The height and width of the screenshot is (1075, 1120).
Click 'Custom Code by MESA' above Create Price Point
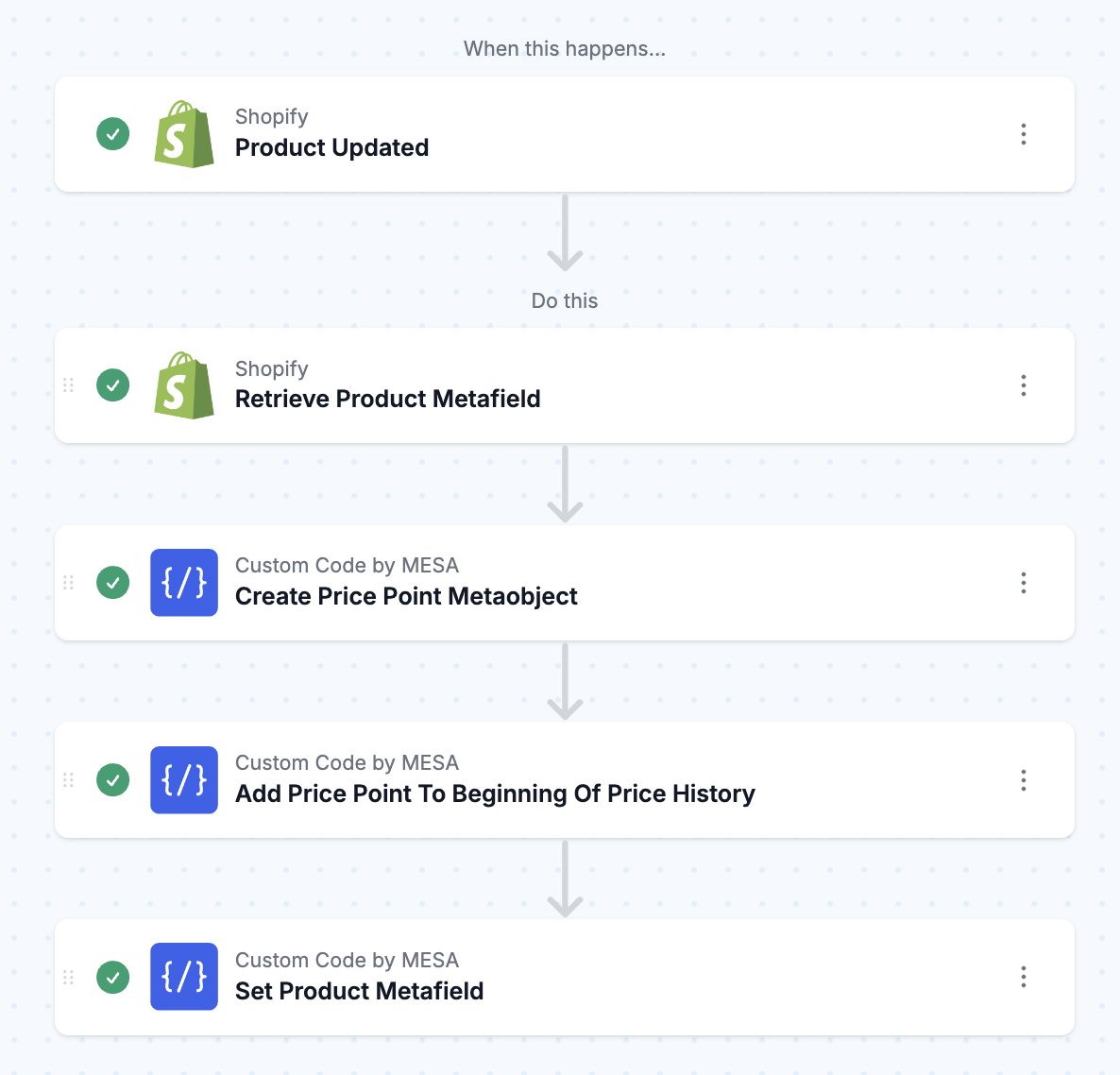[348, 565]
